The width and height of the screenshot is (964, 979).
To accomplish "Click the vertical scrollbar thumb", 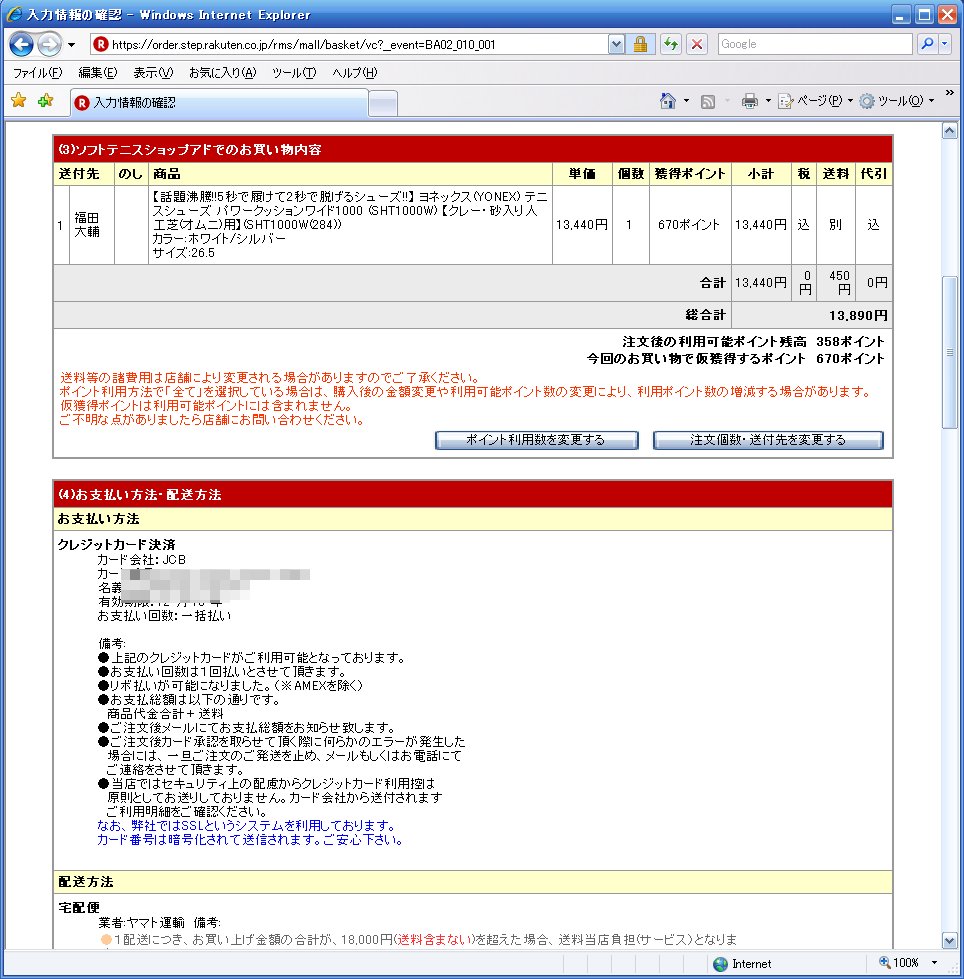I will pos(950,352).
